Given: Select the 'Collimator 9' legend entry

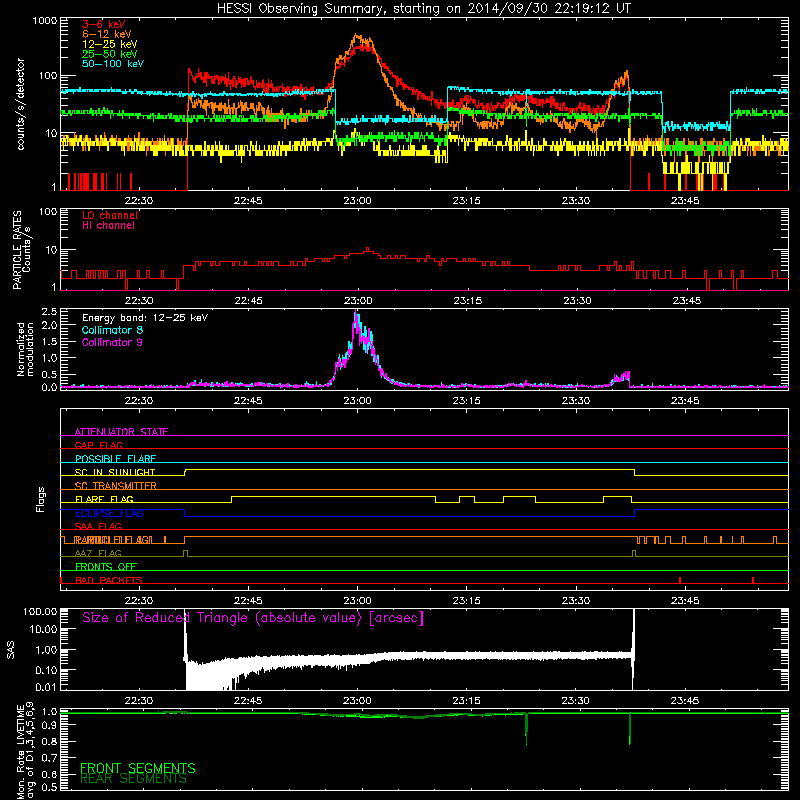Looking at the screenshot, I should pos(112,342).
